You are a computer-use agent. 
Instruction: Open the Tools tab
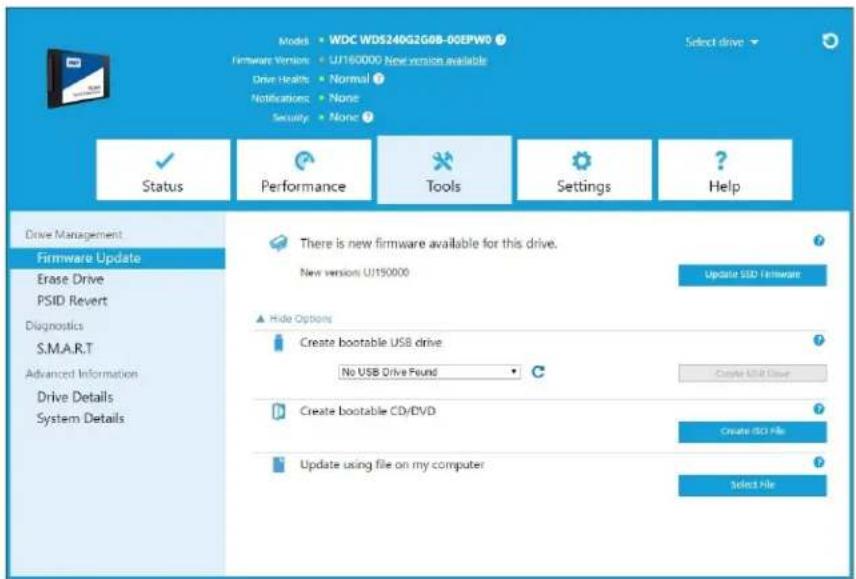click(444, 170)
